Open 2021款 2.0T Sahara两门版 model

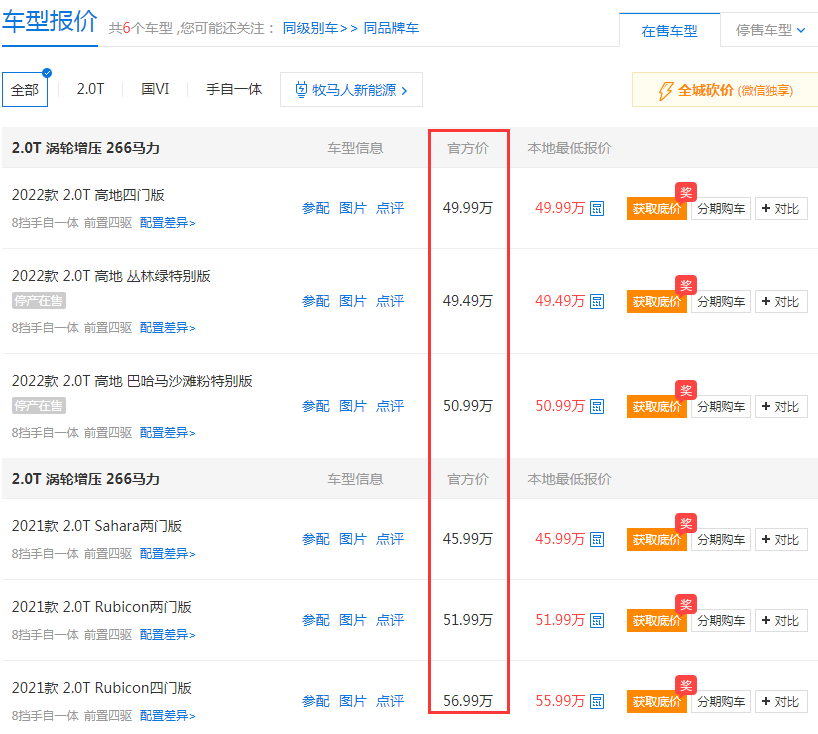tap(97, 526)
